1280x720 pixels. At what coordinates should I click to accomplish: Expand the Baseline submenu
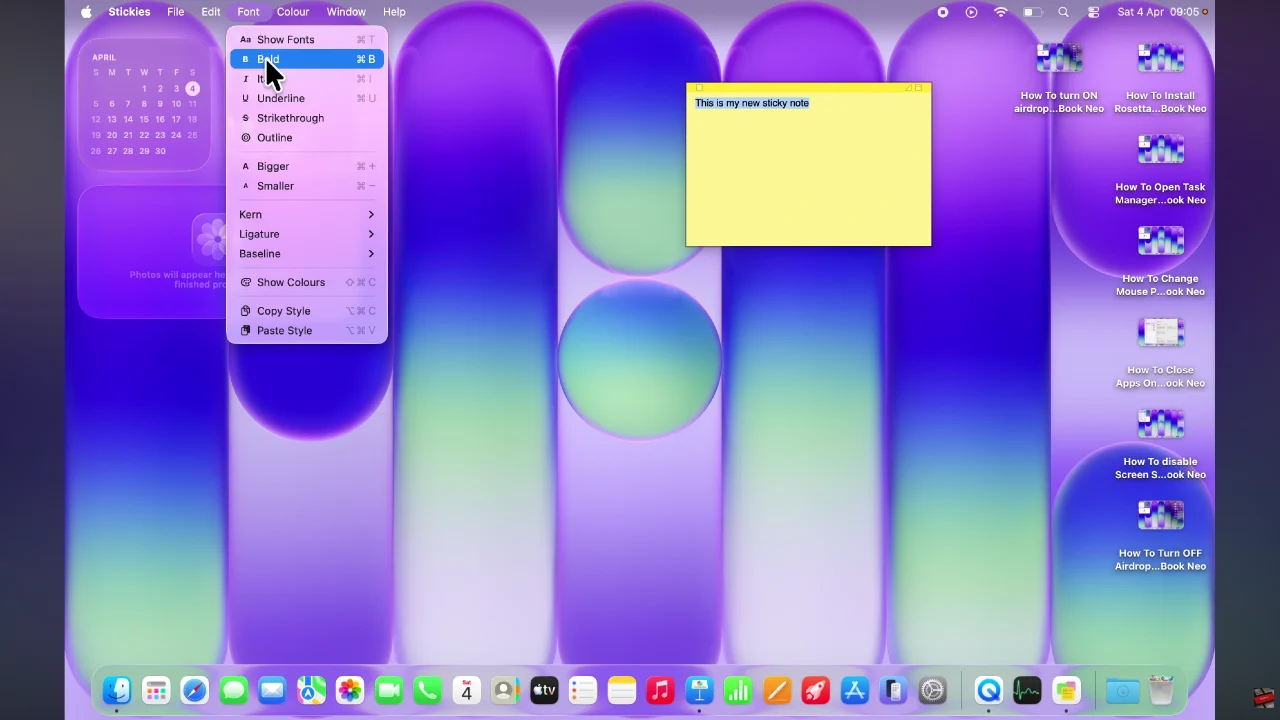(260, 253)
